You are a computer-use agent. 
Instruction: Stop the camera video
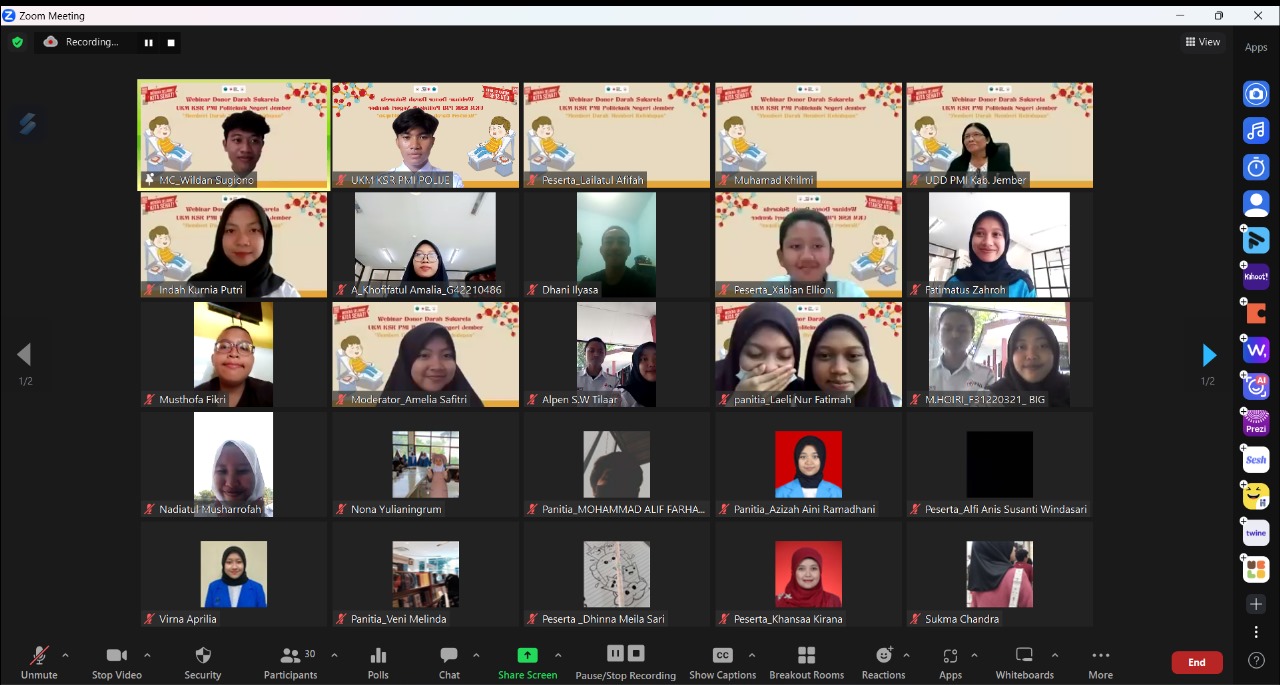pyautogui.click(x=117, y=663)
